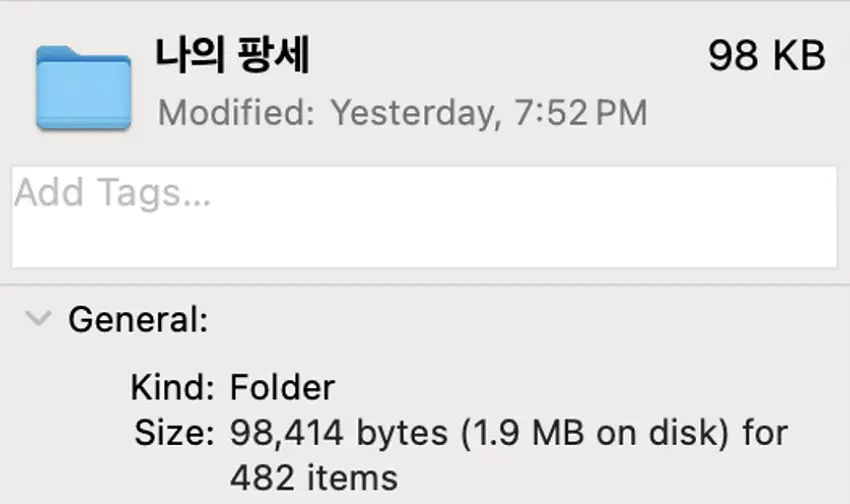Viewport: 850px width, 504px height.
Task: Click the General: section heading
Action: point(138,319)
